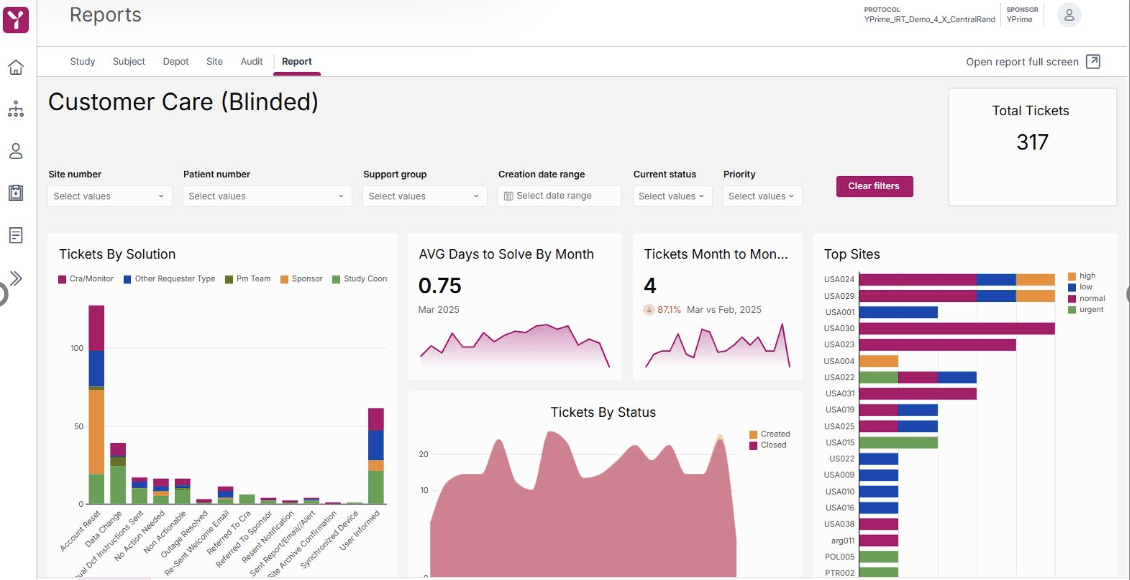Click the USA015 green bar
Viewport: 1130px width, 580px height.
click(899, 442)
